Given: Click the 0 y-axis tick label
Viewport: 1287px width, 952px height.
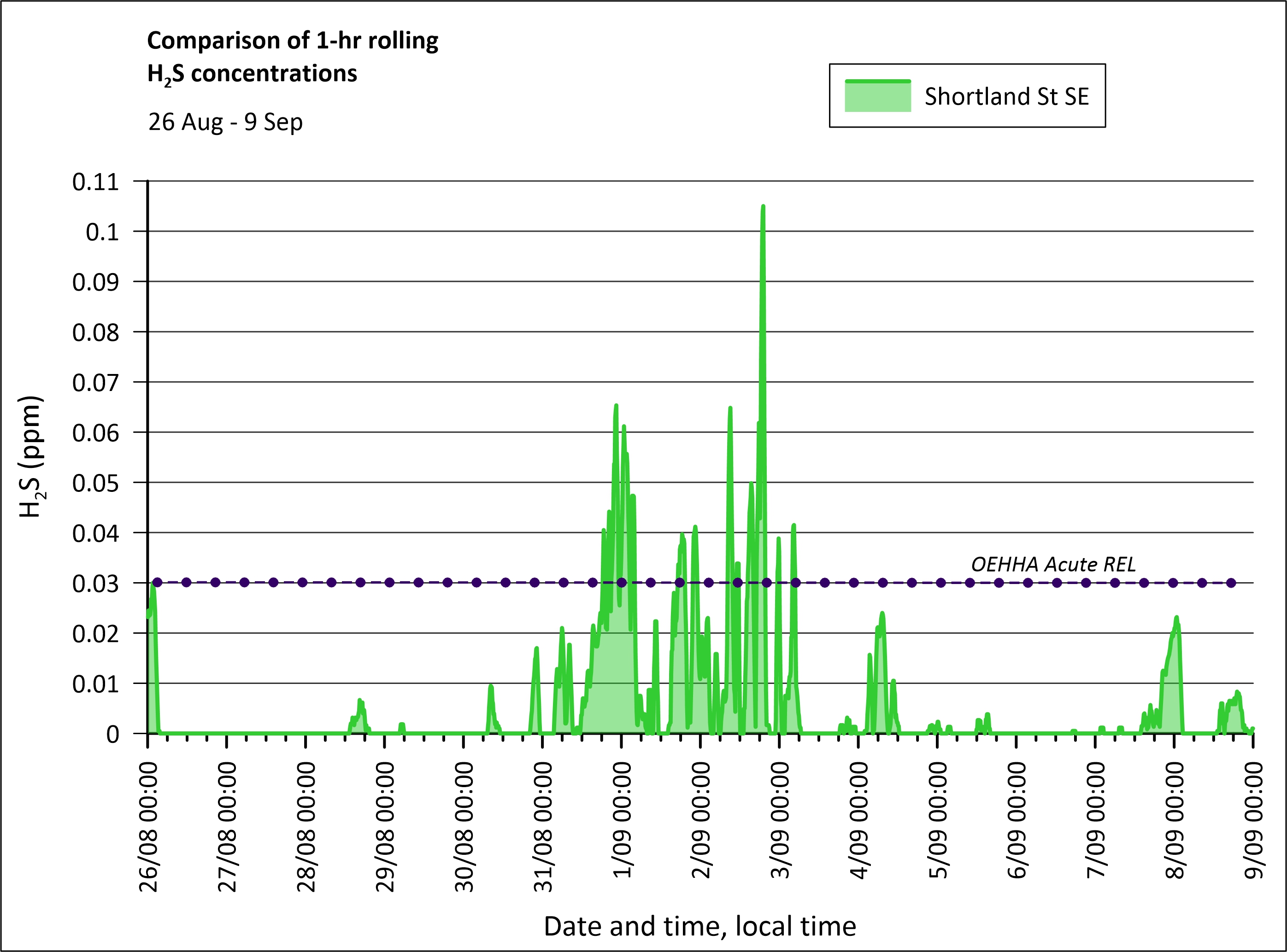Looking at the screenshot, I should 112,734.
